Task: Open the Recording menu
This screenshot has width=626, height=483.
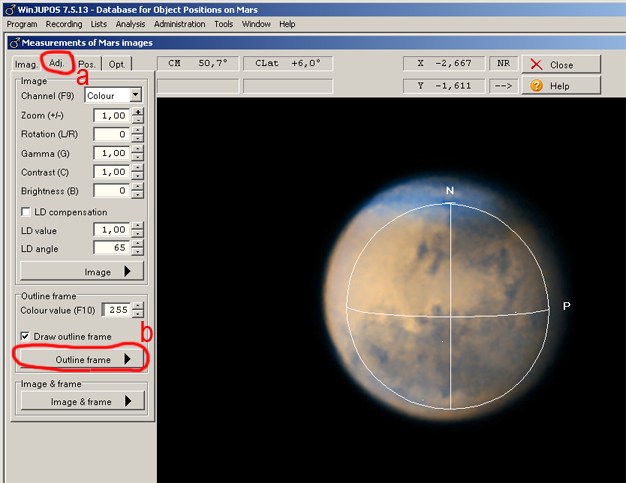Action: click(x=64, y=23)
